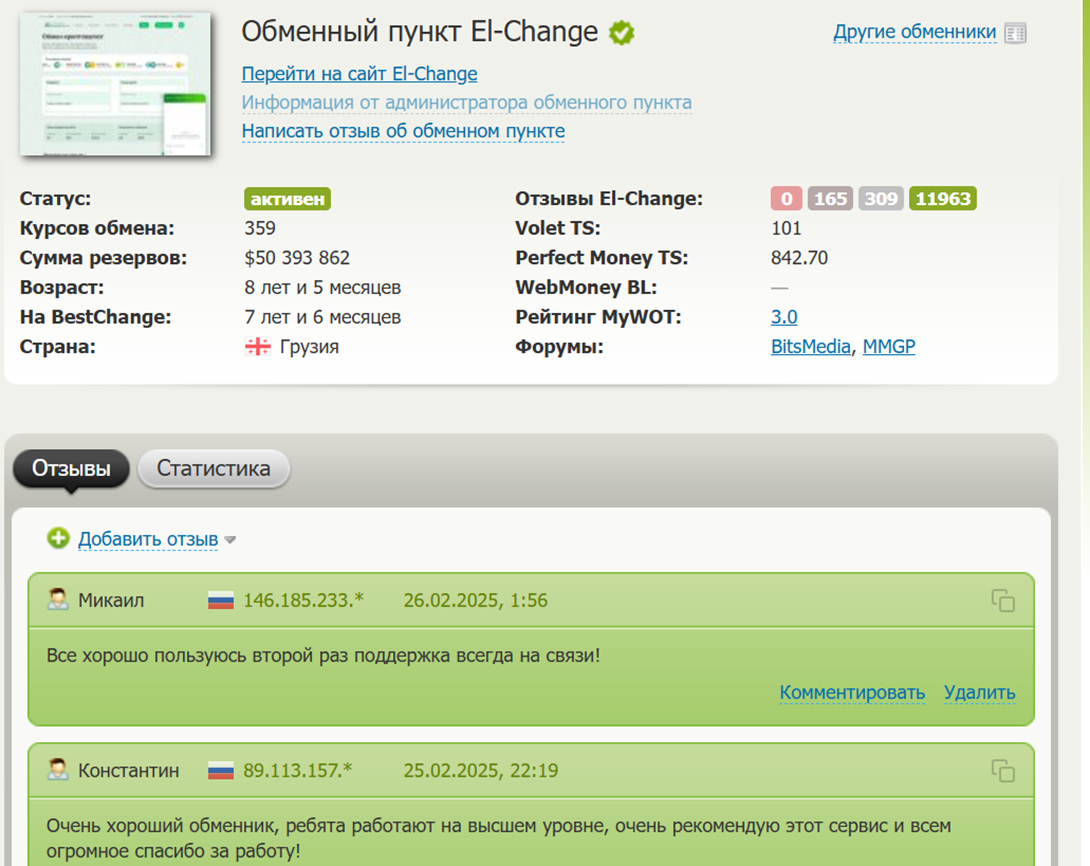
Task: Open the Другие обменники link
Action: click(x=915, y=32)
